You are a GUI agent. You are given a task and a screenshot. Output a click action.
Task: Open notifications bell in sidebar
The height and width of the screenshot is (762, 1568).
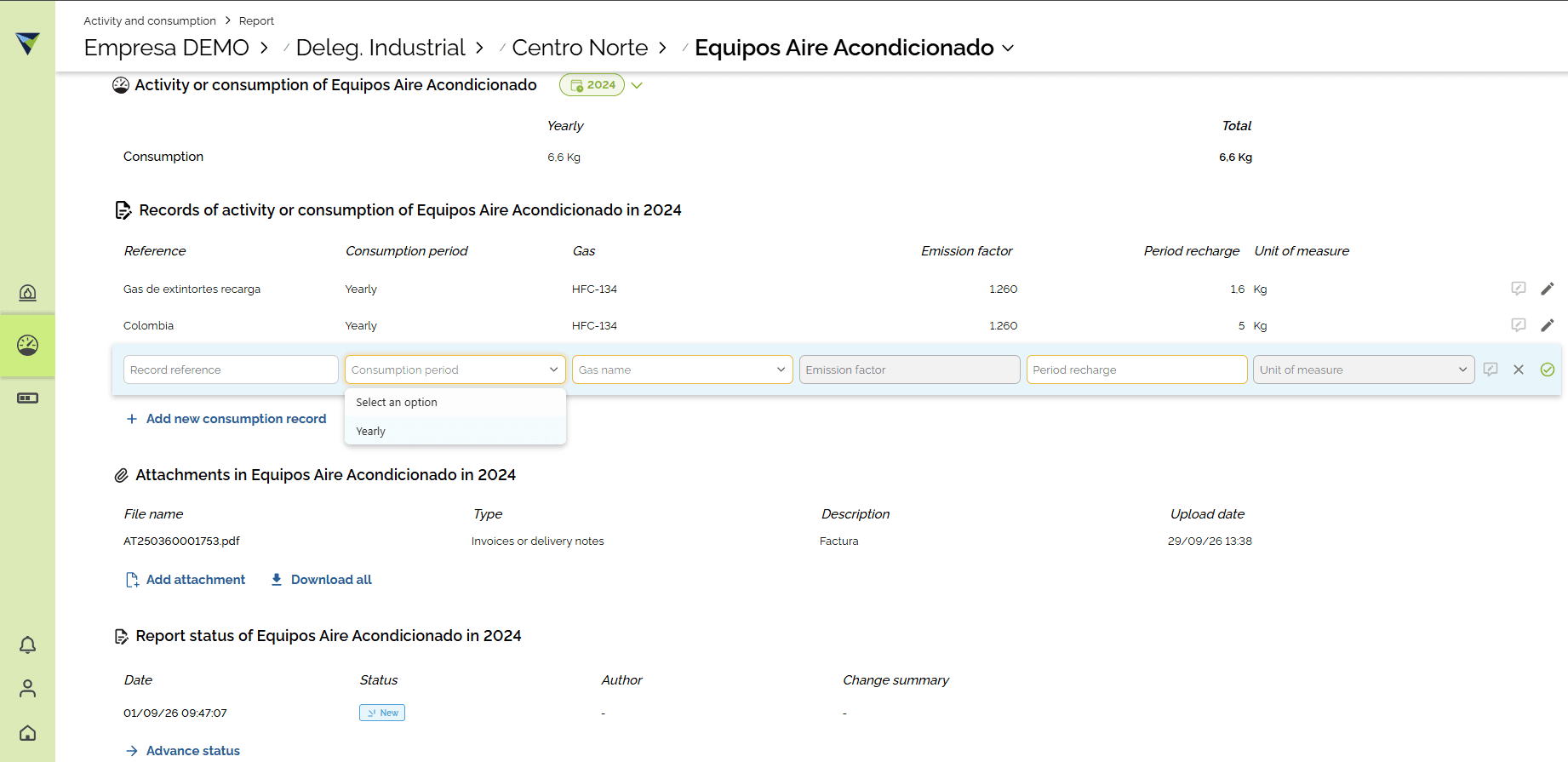point(27,645)
